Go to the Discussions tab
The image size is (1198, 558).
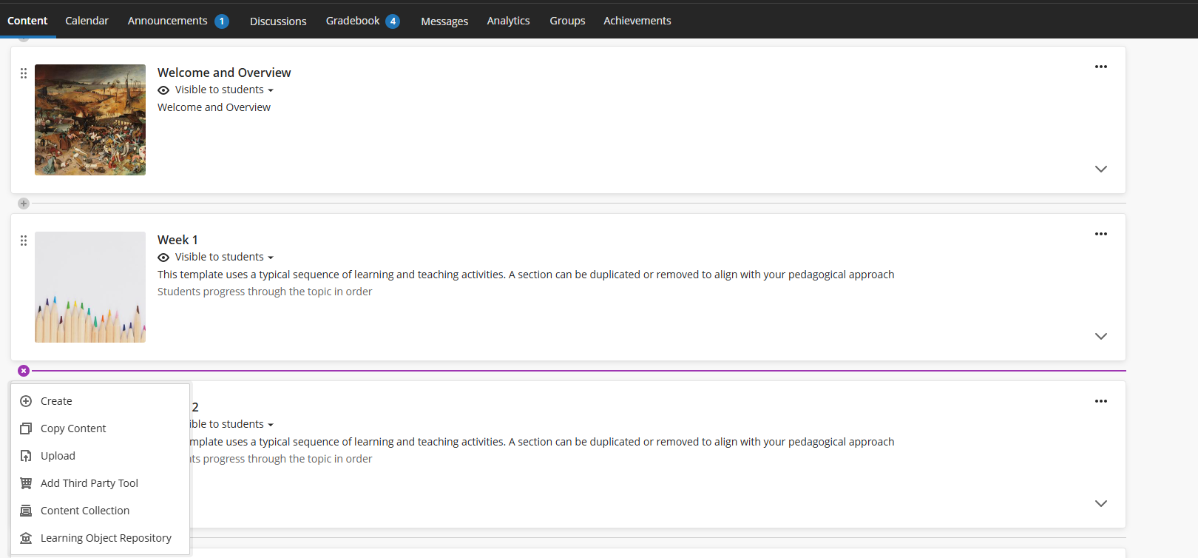[x=278, y=21]
